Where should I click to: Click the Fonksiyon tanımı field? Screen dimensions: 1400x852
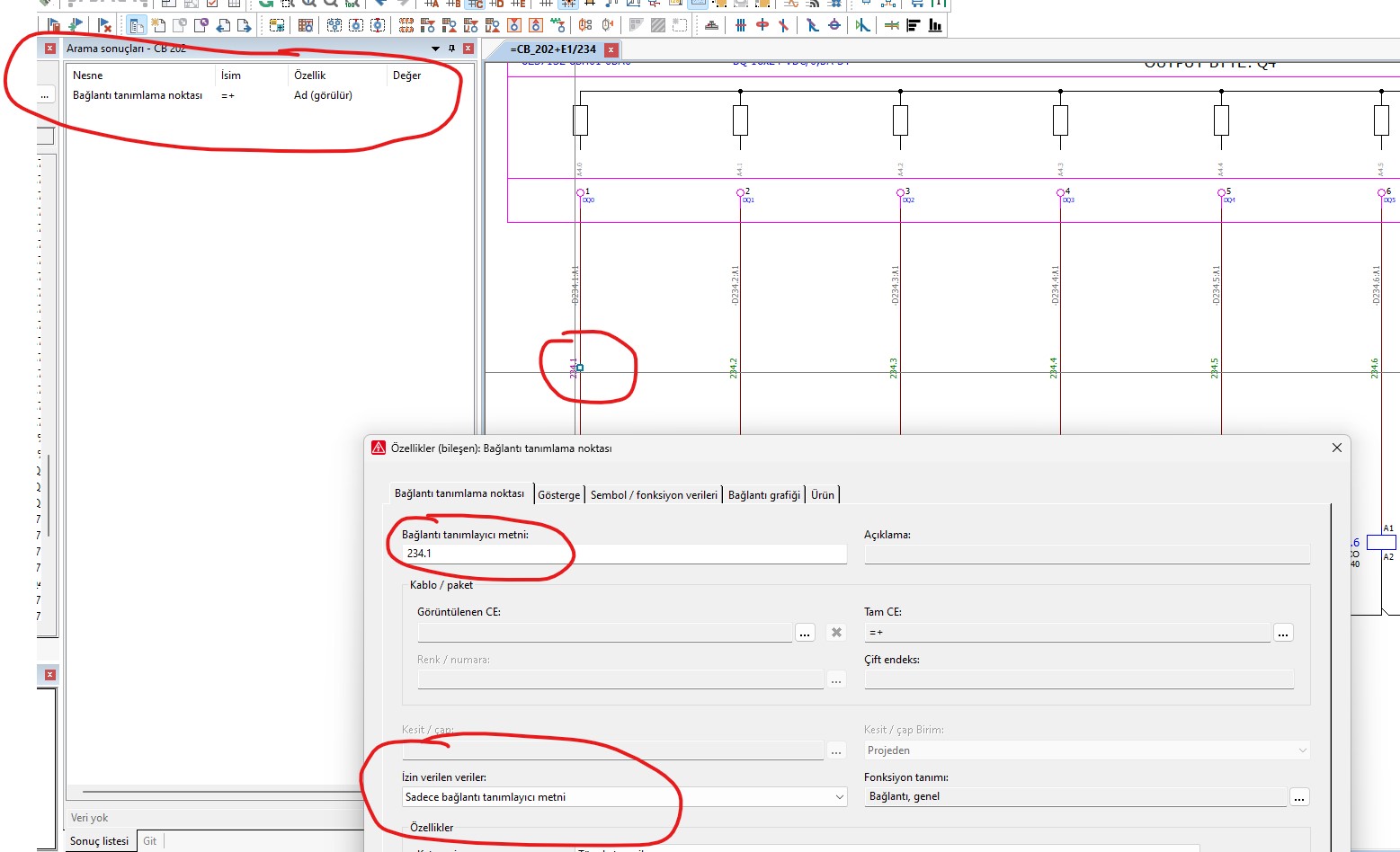[1075, 797]
